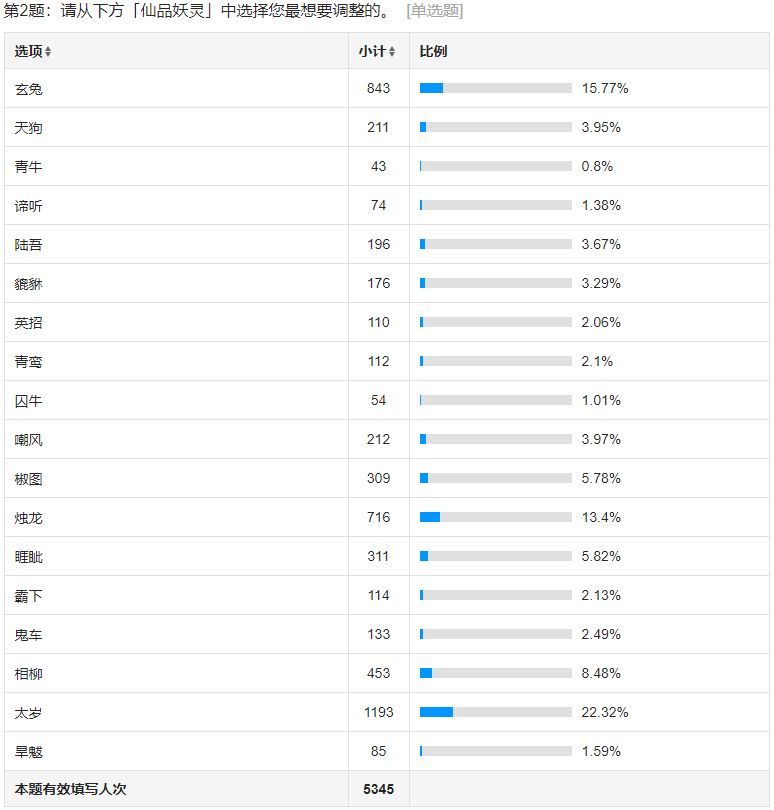The image size is (774, 810).
Task: Select the 椒图 option label
Action: coord(28,479)
